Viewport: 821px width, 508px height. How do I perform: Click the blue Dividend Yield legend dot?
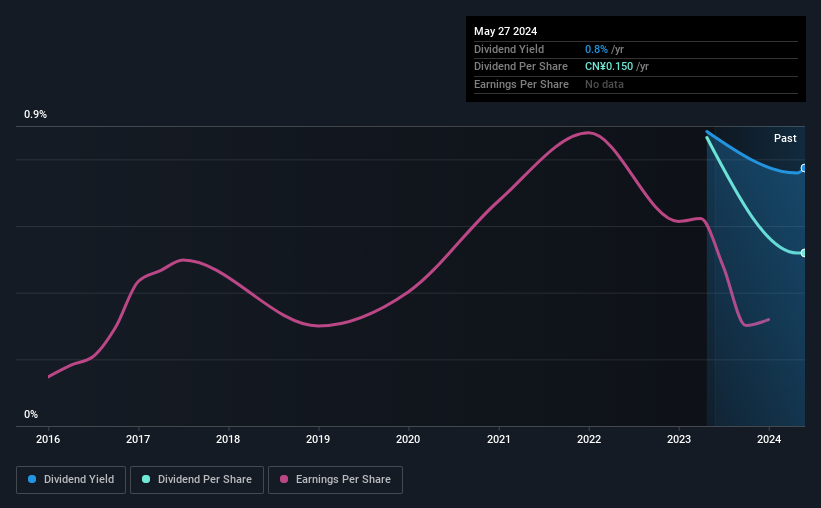[32, 479]
